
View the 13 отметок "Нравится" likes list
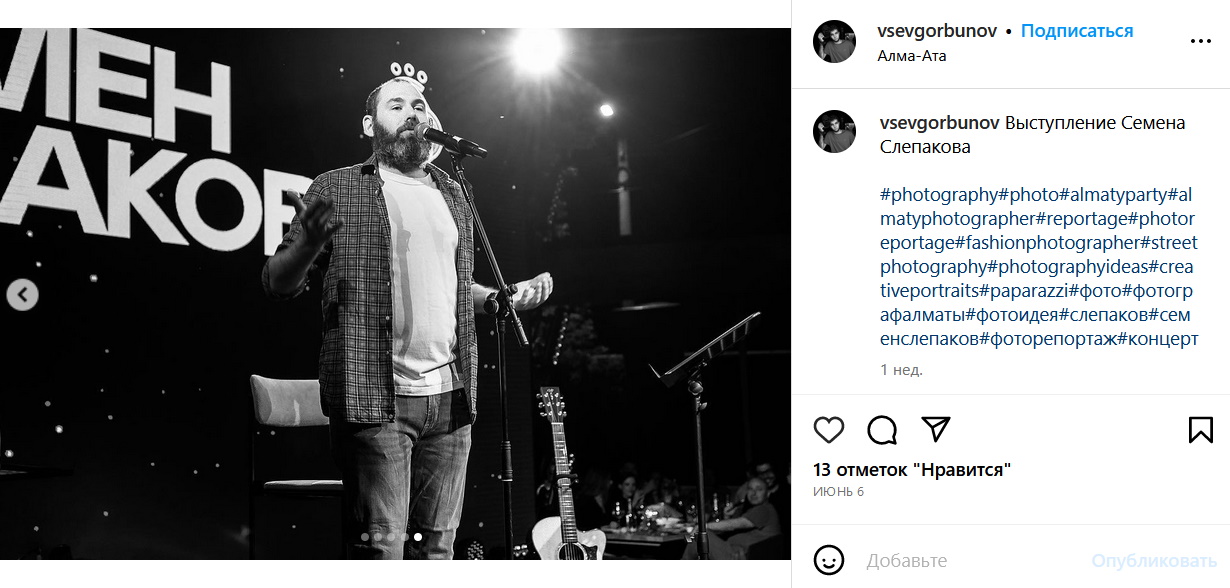tap(912, 470)
